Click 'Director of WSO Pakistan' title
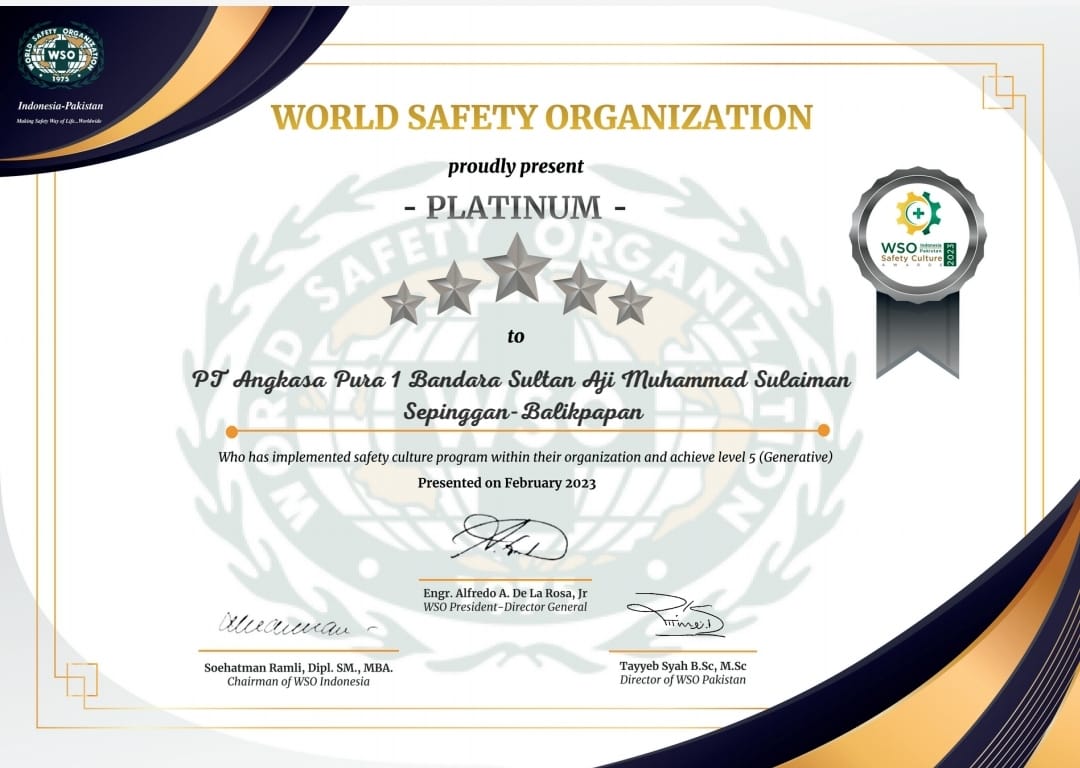1080x768 pixels. click(682, 680)
